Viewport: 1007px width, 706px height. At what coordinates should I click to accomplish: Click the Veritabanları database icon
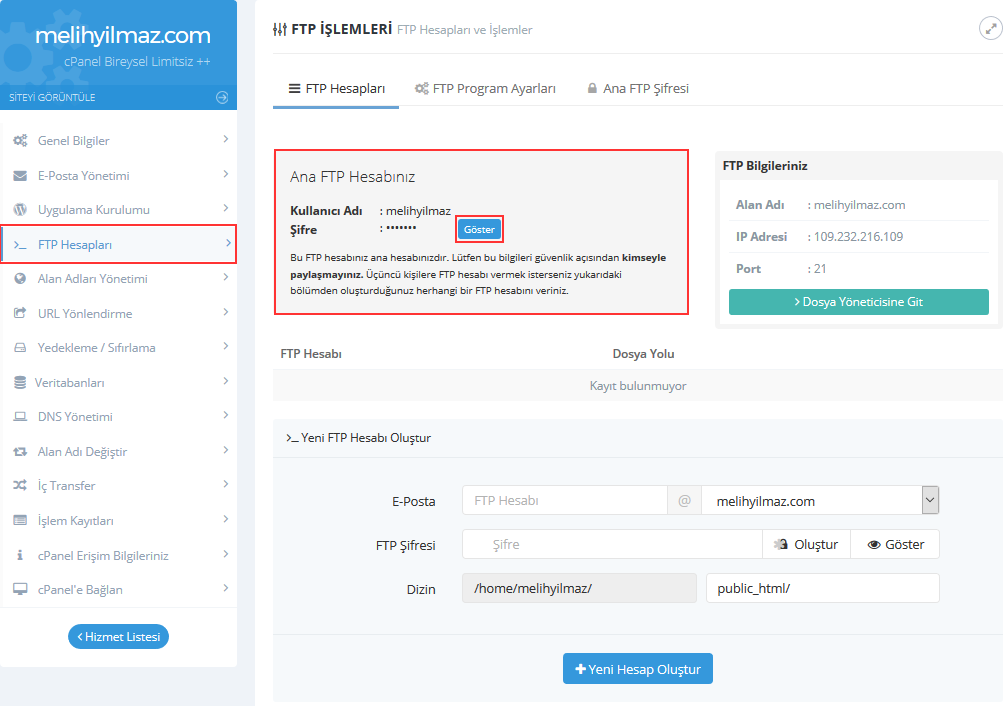19,383
